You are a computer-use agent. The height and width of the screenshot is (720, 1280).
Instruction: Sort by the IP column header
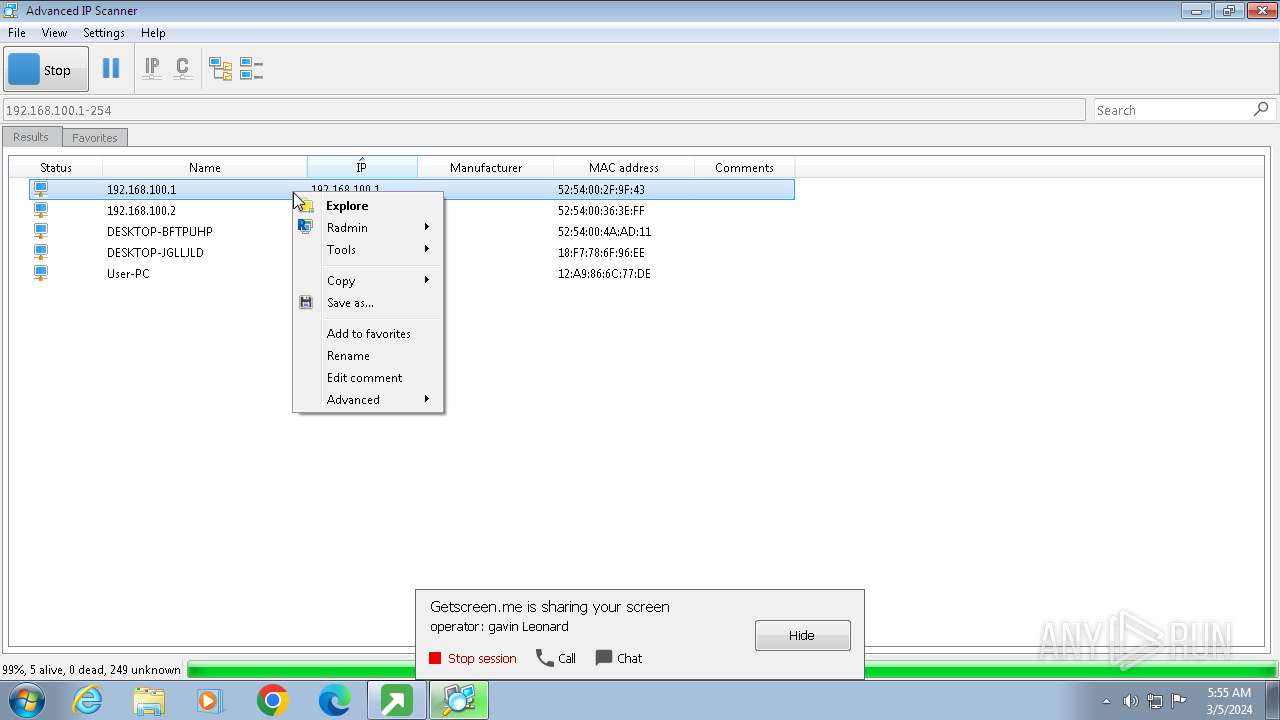coord(362,167)
